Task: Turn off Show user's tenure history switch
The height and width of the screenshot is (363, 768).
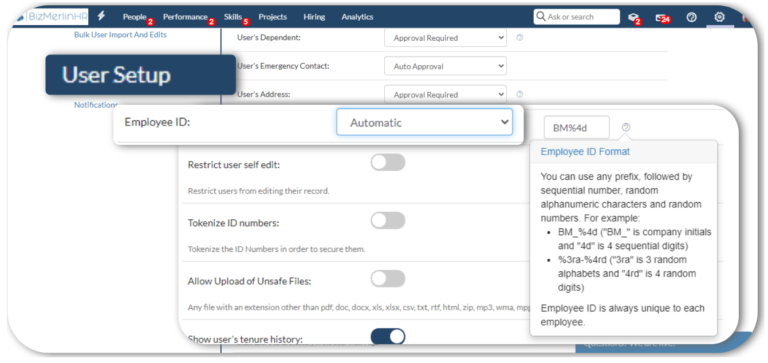Action: click(x=388, y=336)
